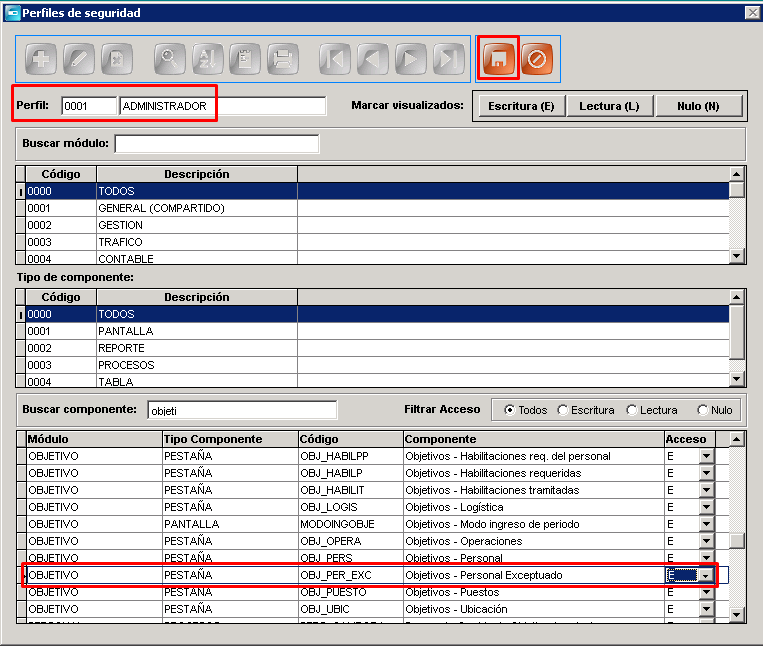Select the Escritura access filter radio
This screenshot has height=646, width=763.
click(x=563, y=410)
